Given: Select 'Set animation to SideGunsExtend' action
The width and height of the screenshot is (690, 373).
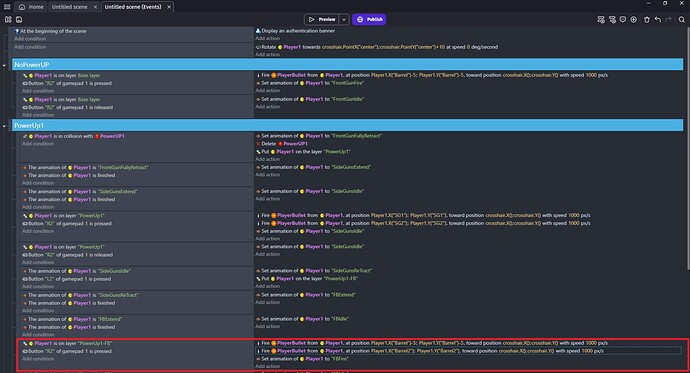Looking at the screenshot, I should 313,167.
